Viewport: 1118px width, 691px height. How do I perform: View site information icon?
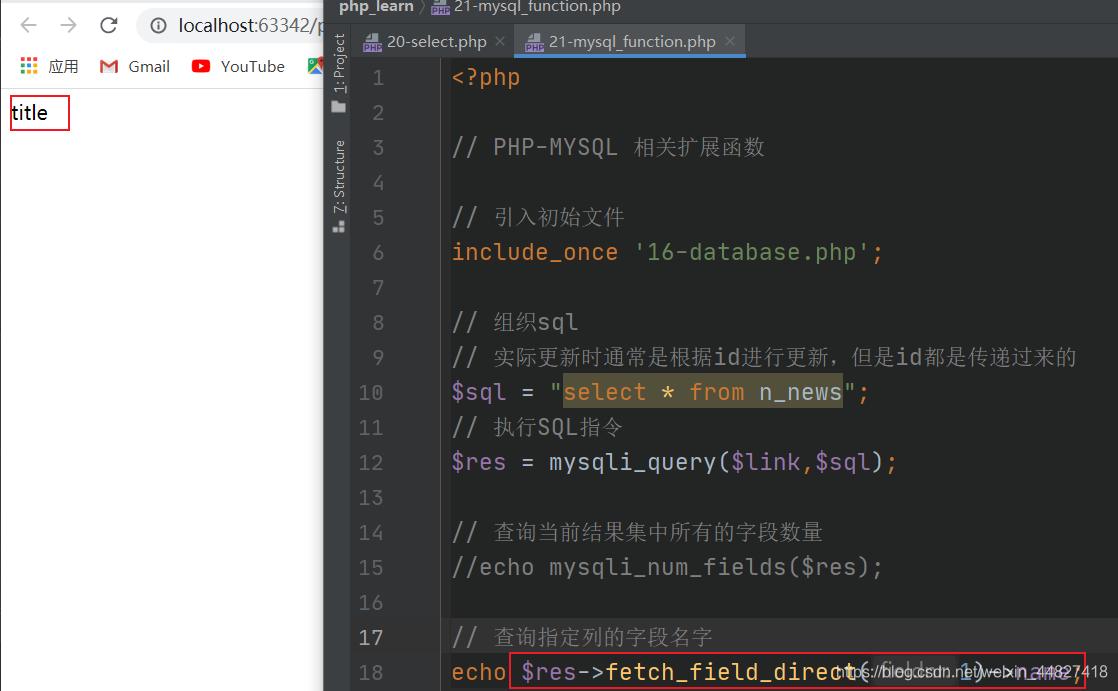click(158, 26)
